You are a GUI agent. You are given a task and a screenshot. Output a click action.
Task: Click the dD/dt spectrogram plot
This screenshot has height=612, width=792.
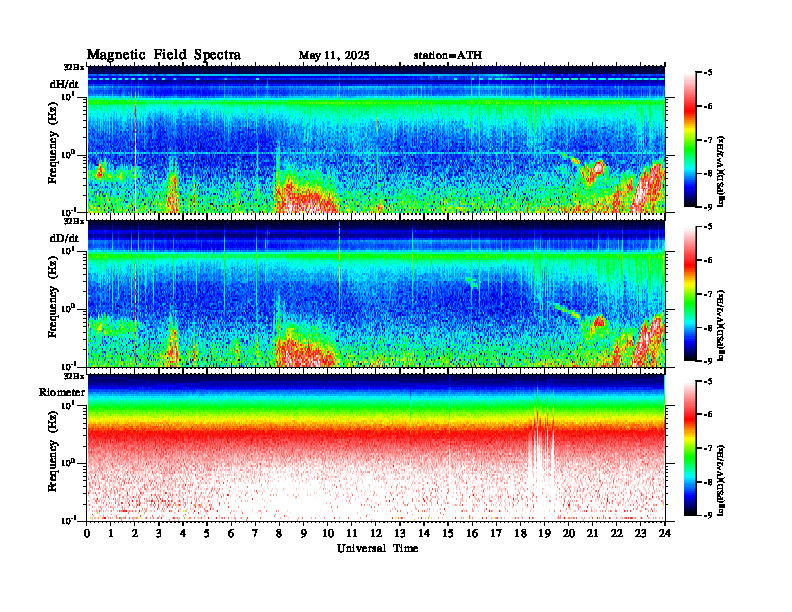[376, 293]
